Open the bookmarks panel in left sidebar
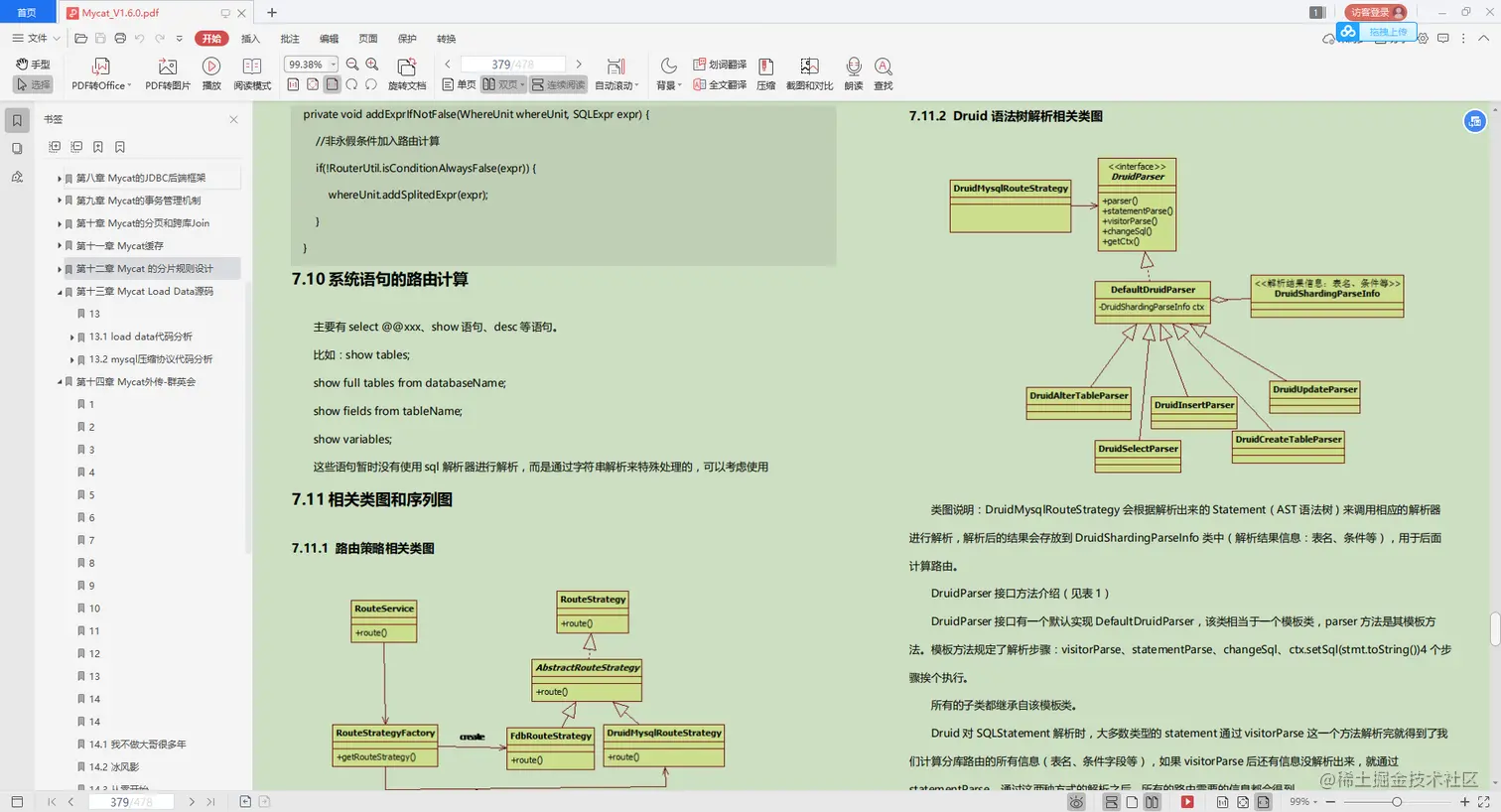The width and height of the screenshot is (1501, 812). point(17,120)
